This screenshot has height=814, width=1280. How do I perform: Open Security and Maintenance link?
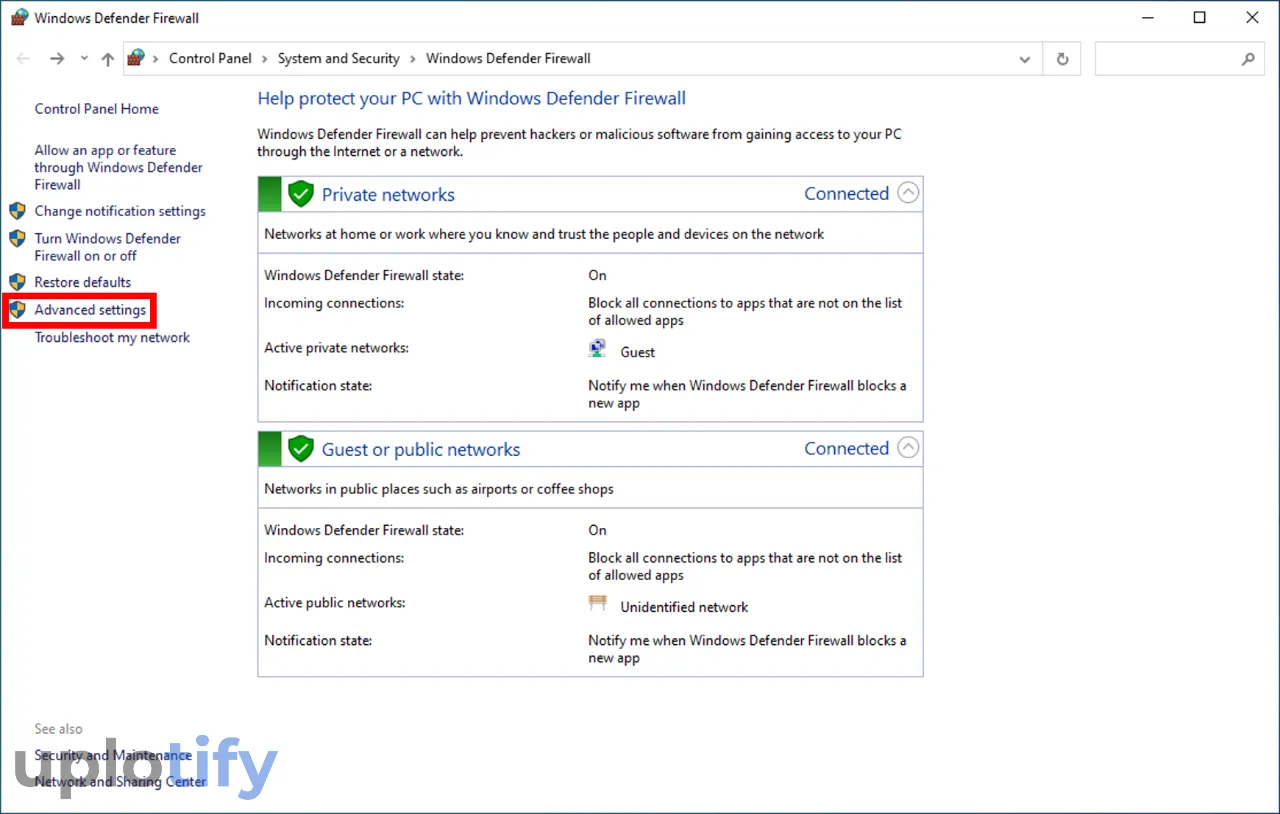click(x=113, y=755)
